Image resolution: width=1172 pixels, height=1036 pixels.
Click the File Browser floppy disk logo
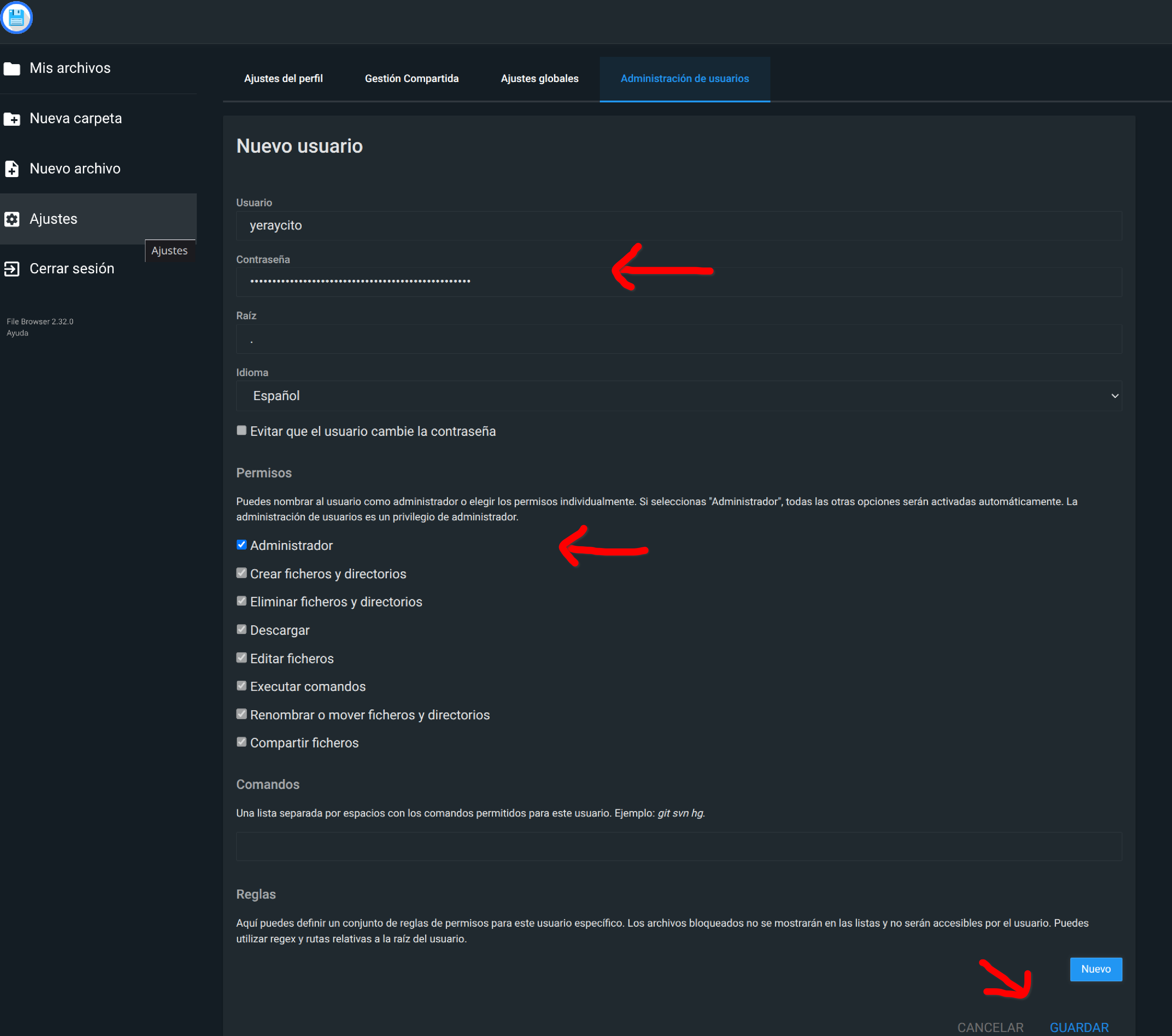coord(16,18)
